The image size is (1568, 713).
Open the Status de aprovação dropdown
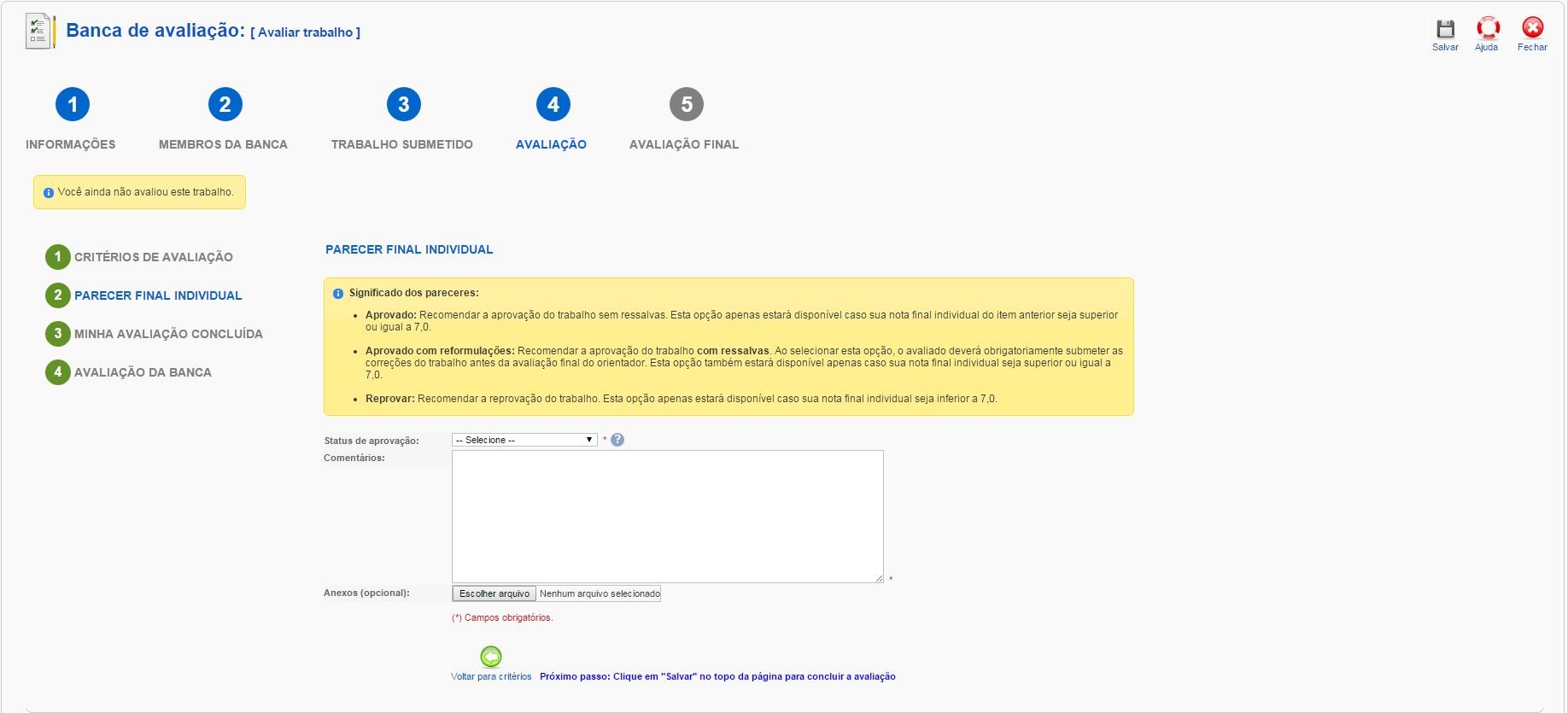[524, 440]
